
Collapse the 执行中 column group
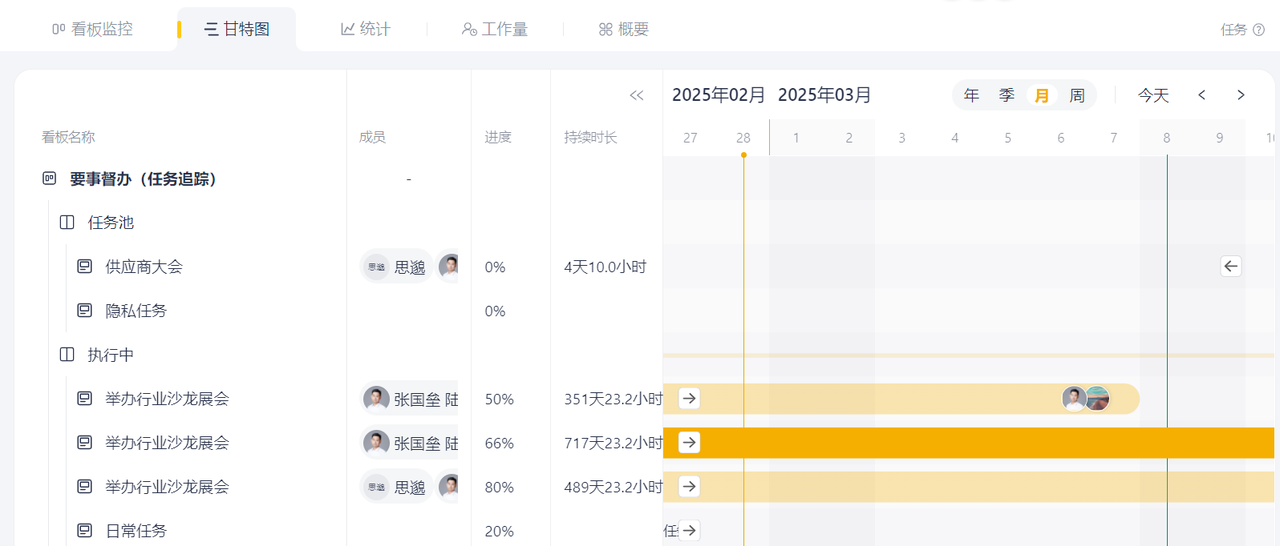point(67,354)
